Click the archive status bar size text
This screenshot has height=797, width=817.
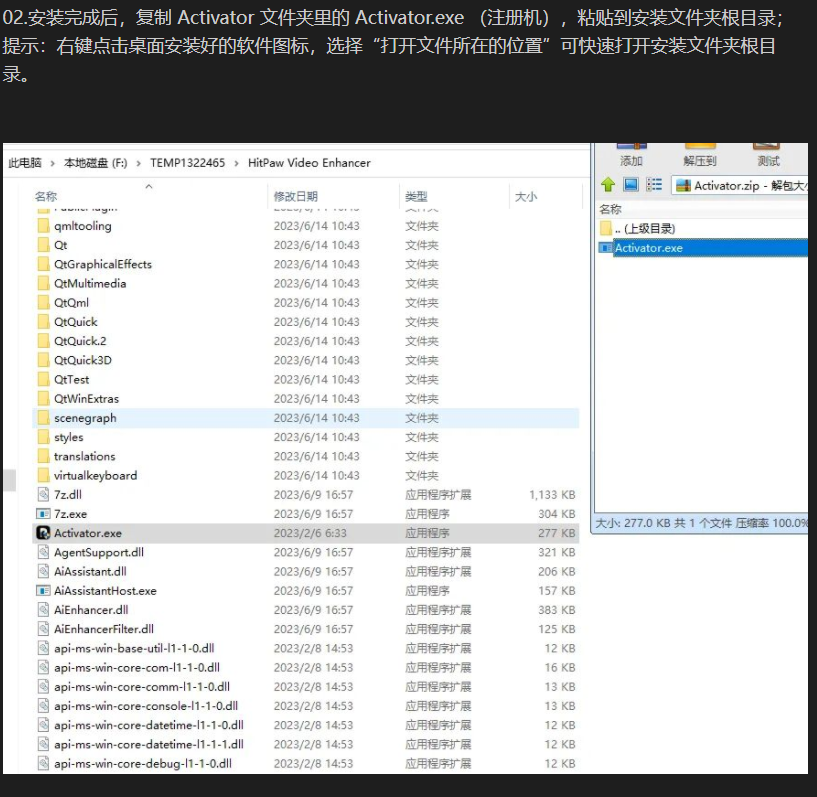(x=701, y=523)
